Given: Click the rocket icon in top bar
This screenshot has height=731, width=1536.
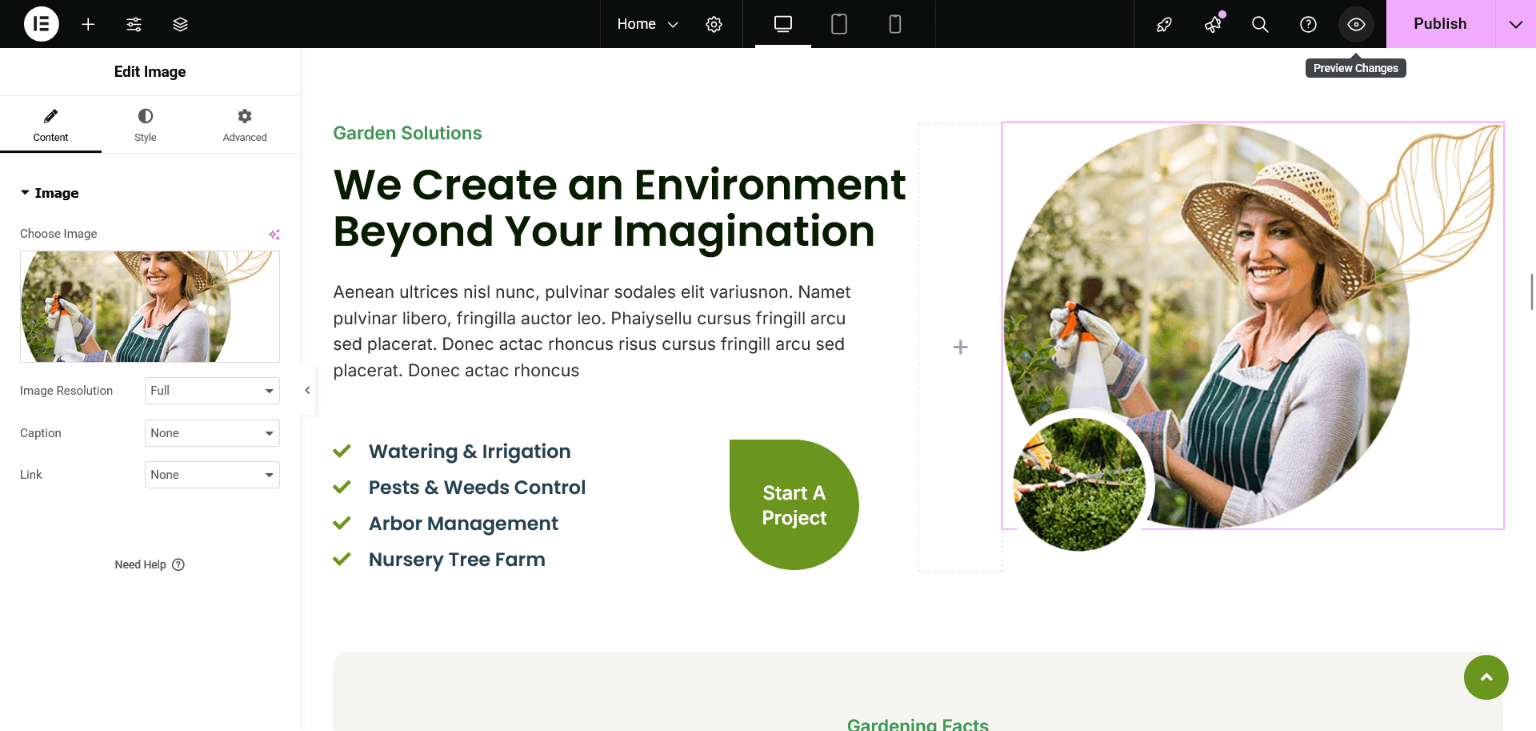Looking at the screenshot, I should 1164,24.
